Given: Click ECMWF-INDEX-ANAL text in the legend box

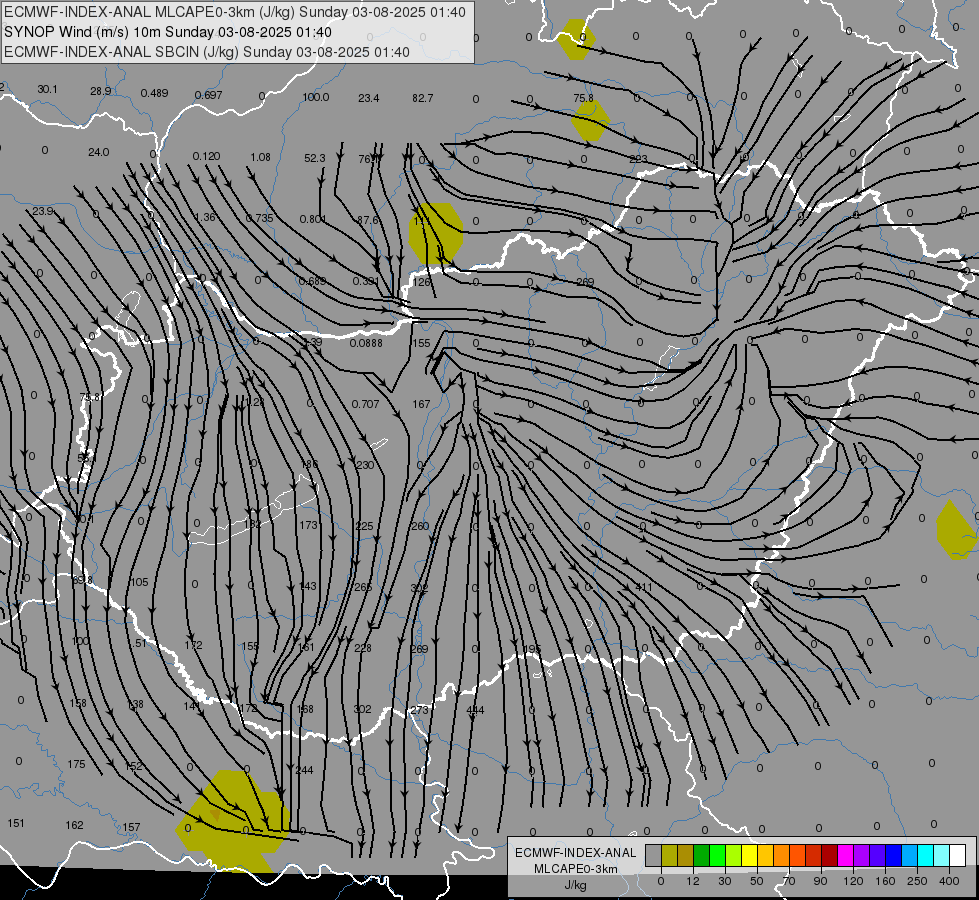Looking at the screenshot, I should pyautogui.click(x=576, y=853).
